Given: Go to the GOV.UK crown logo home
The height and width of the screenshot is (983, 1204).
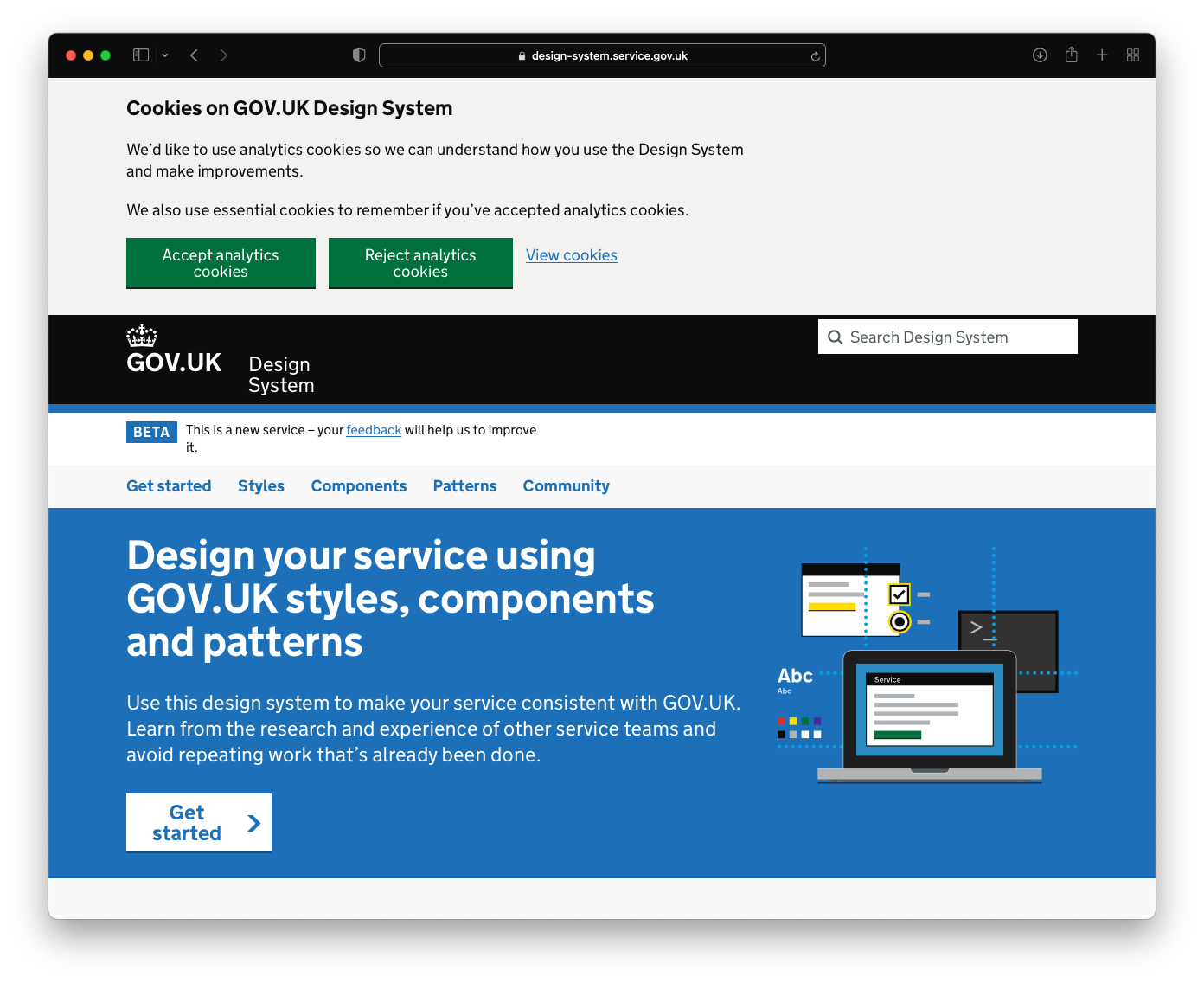Looking at the screenshot, I should click(174, 350).
